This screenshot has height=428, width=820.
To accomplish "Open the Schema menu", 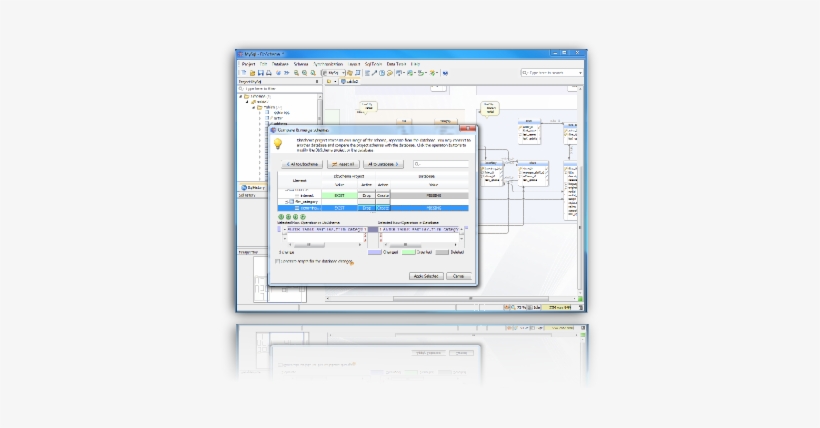I will pyautogui.click(x=301, y=64).
